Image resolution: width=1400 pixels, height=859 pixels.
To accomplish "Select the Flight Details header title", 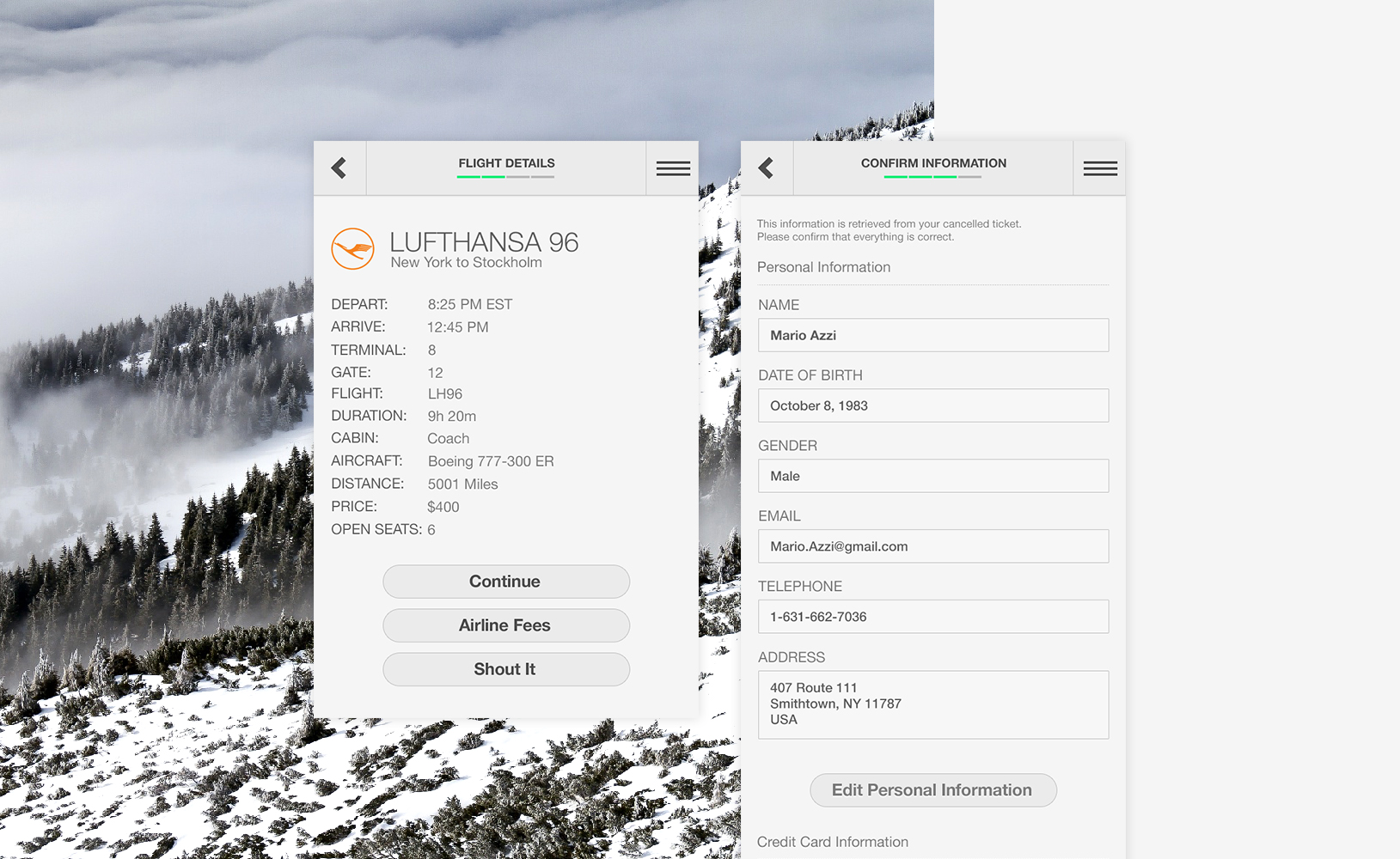I will (506, 162).
